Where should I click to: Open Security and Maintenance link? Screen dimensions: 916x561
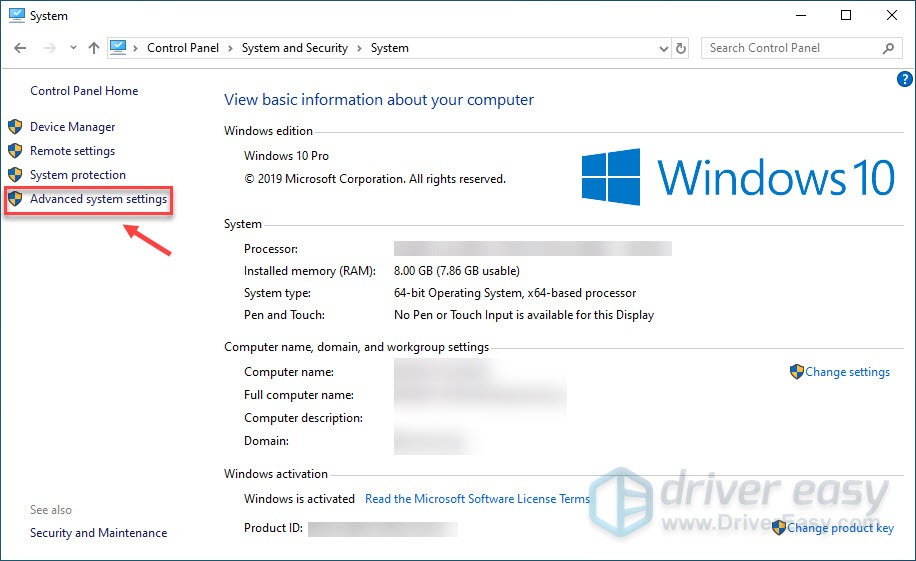(98, 533)
